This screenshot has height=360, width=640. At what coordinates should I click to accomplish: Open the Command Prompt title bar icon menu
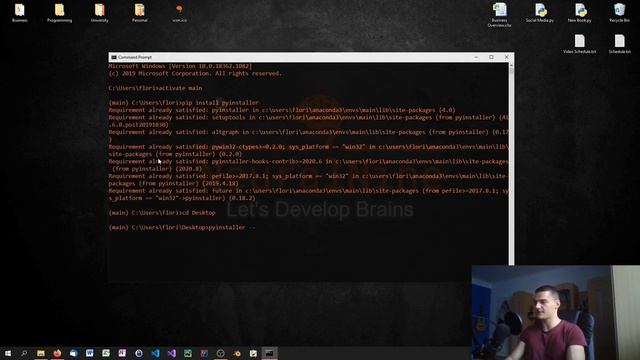pos(114,57)
